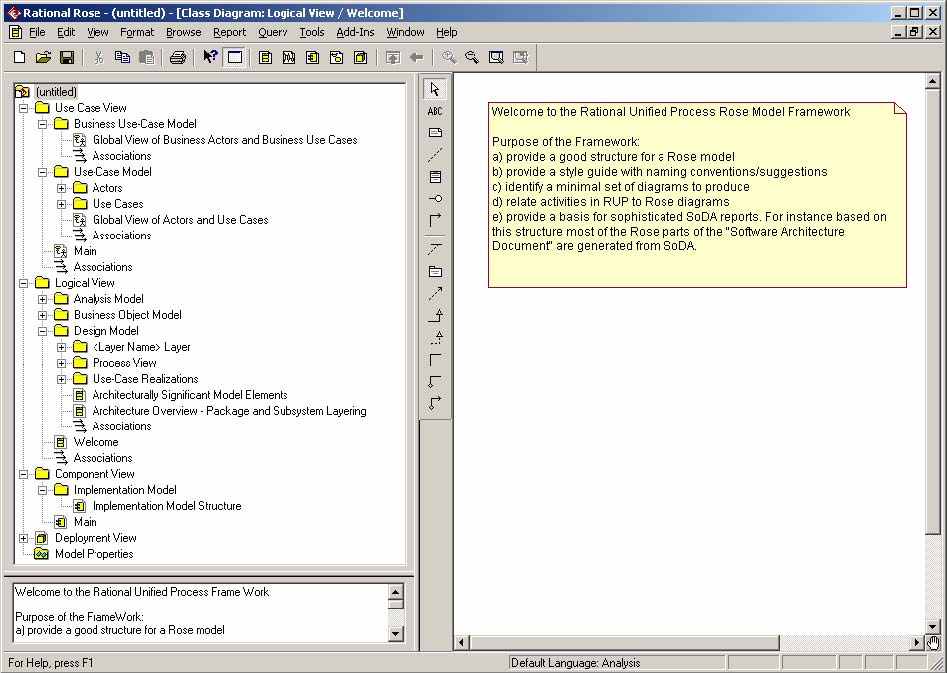The height and width of the screenshot is (673, 947).
Task: Select the Unidirectional Association tool
Action: (x=435, y=220)
